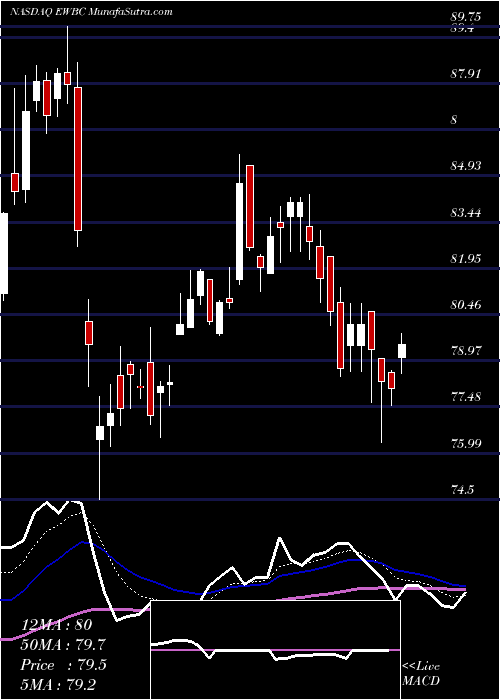The width and height of the screenshot is (500, 700).
Task: Click the NASDAQ EWBC MunafaSutra.com chart title
Action: 91,11
